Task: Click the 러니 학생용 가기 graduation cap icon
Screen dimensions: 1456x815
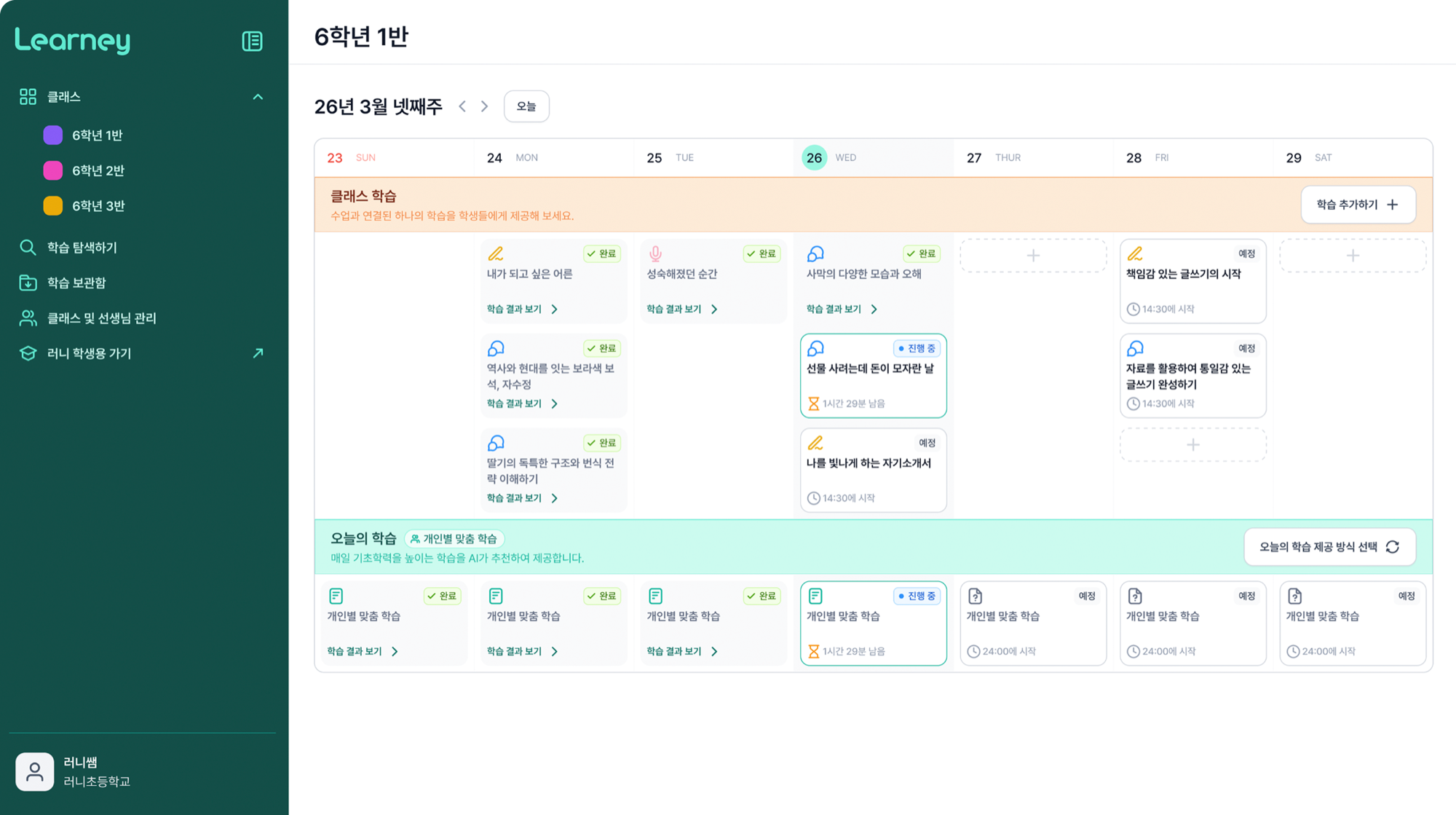Action: pyautogui.click(x=28, y=353)
